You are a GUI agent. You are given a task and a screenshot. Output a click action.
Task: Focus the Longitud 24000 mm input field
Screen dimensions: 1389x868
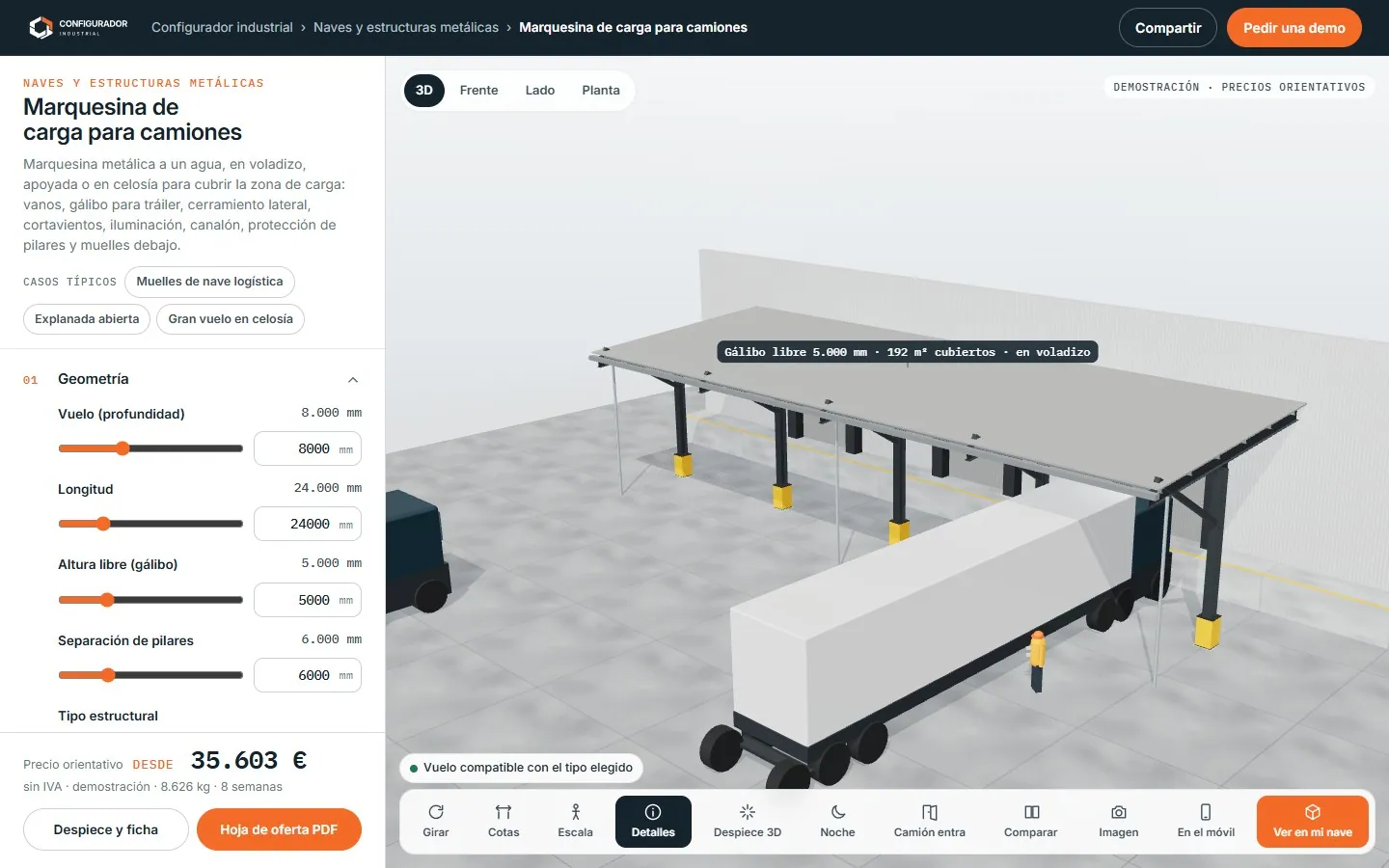pos(308,524)
